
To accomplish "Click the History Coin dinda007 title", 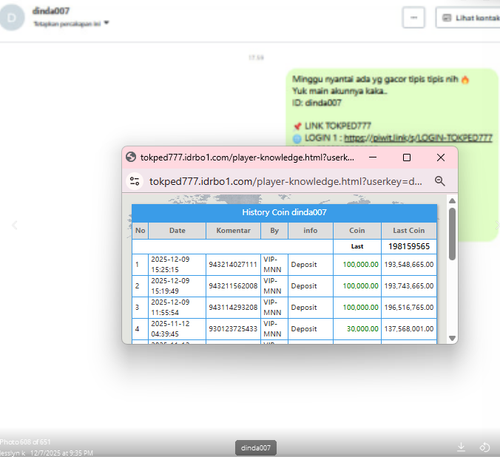I will click(284, 212).
